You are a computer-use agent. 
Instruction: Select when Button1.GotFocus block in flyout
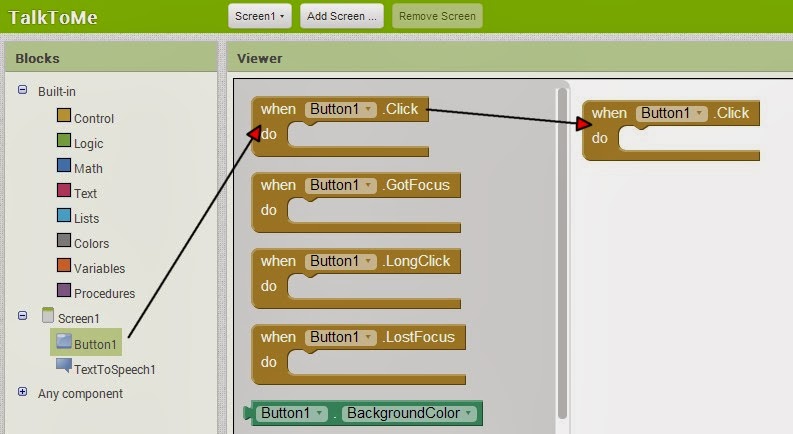(x=356, y=202)
